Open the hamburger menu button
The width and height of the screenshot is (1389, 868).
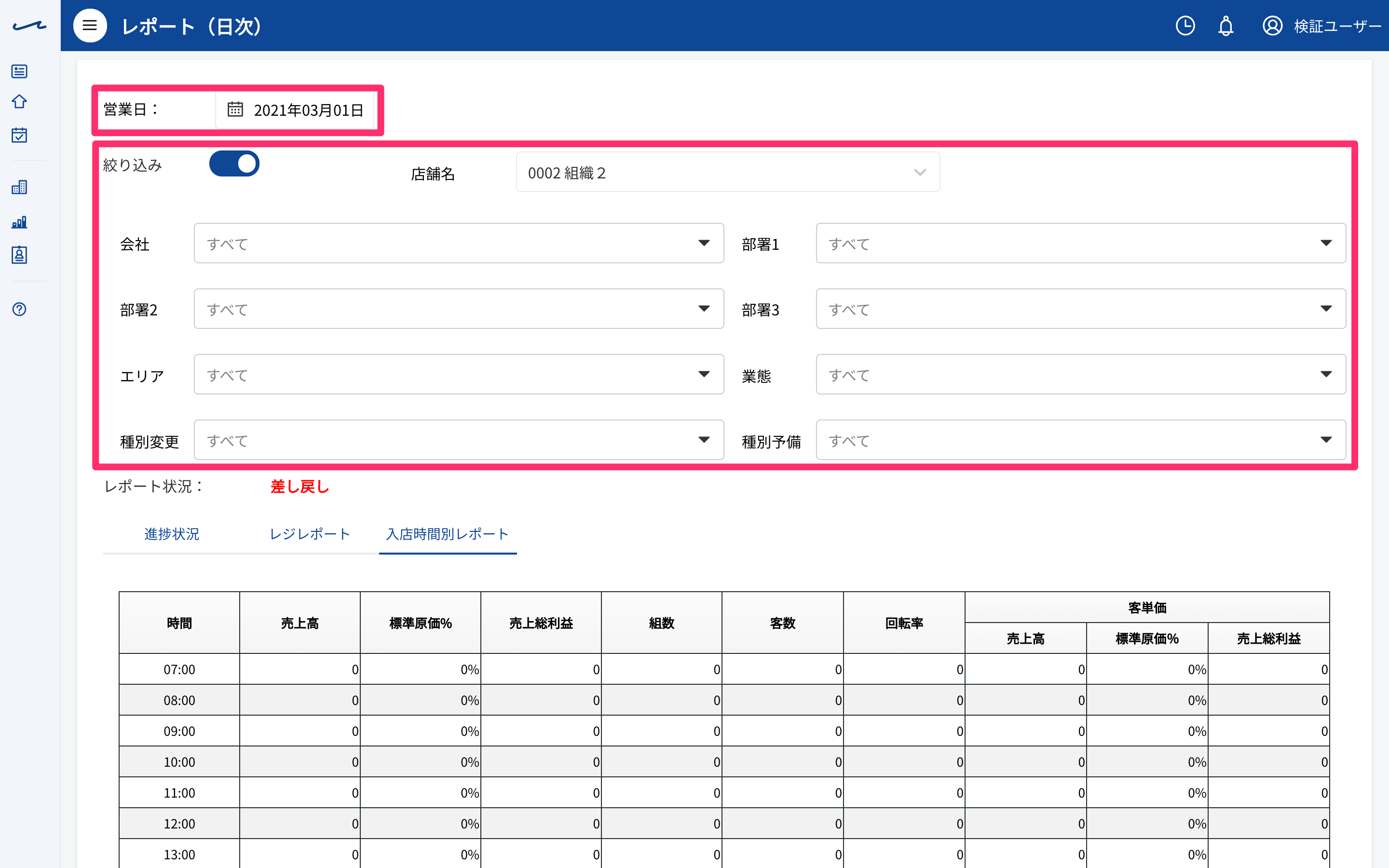coord(90,26)
